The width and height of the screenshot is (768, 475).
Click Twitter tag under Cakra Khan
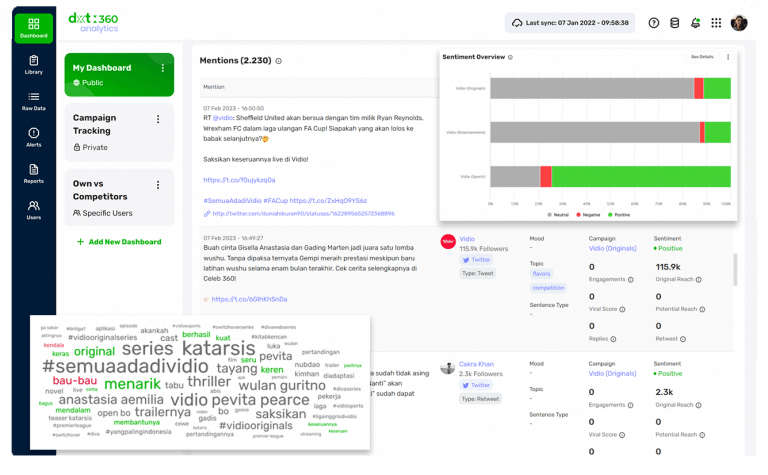point(476,385)
